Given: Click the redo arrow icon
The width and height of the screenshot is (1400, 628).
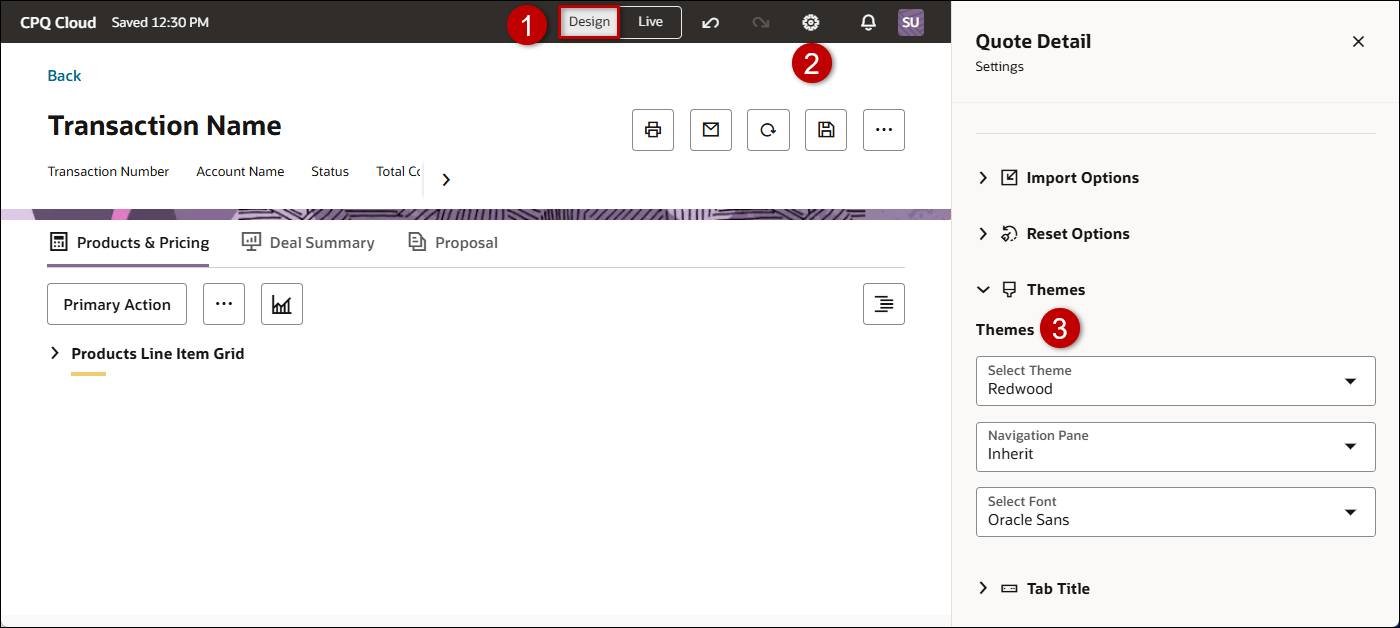Looking at the screenshot, I should pos(761,22).
